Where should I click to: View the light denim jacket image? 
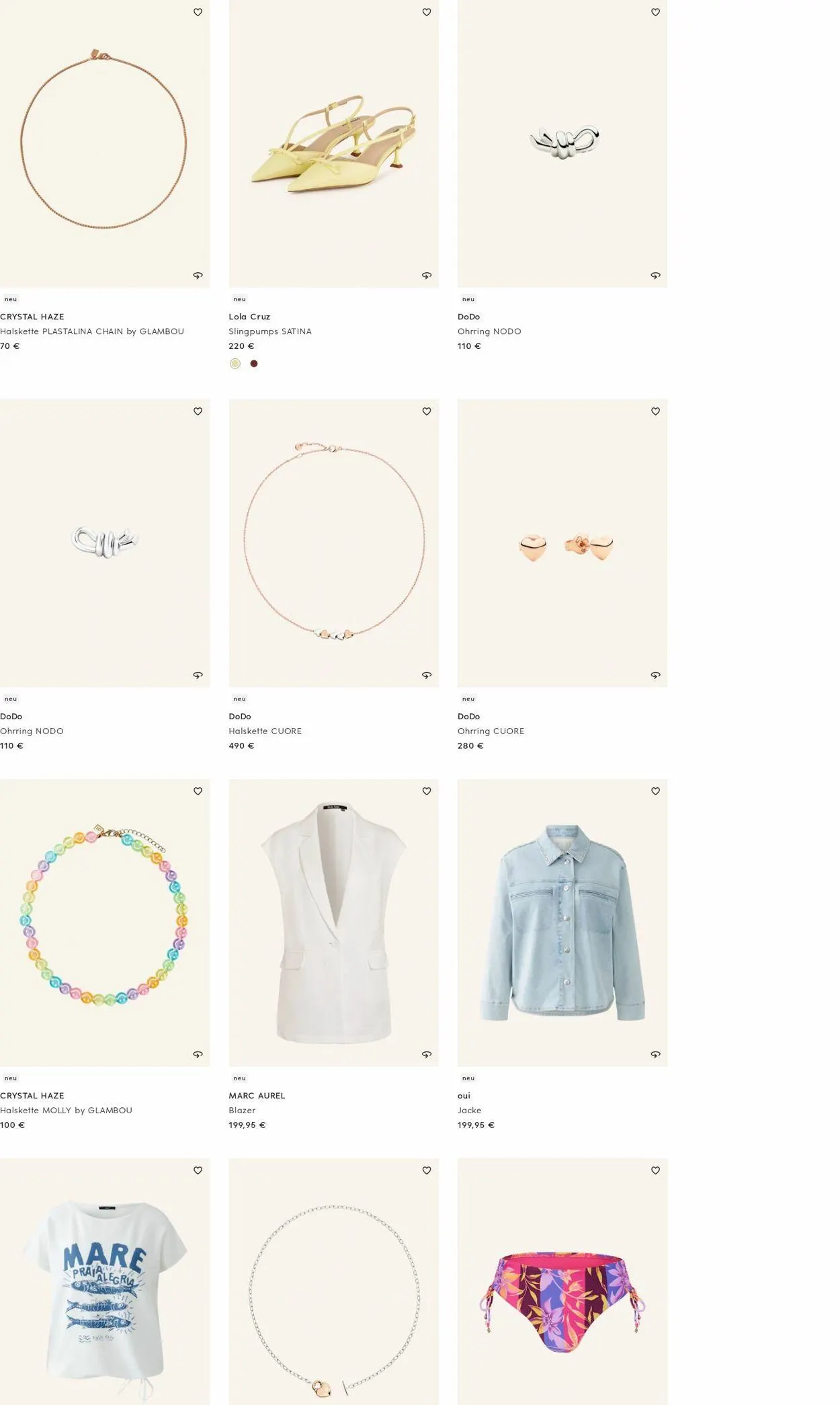coord(562,922)
